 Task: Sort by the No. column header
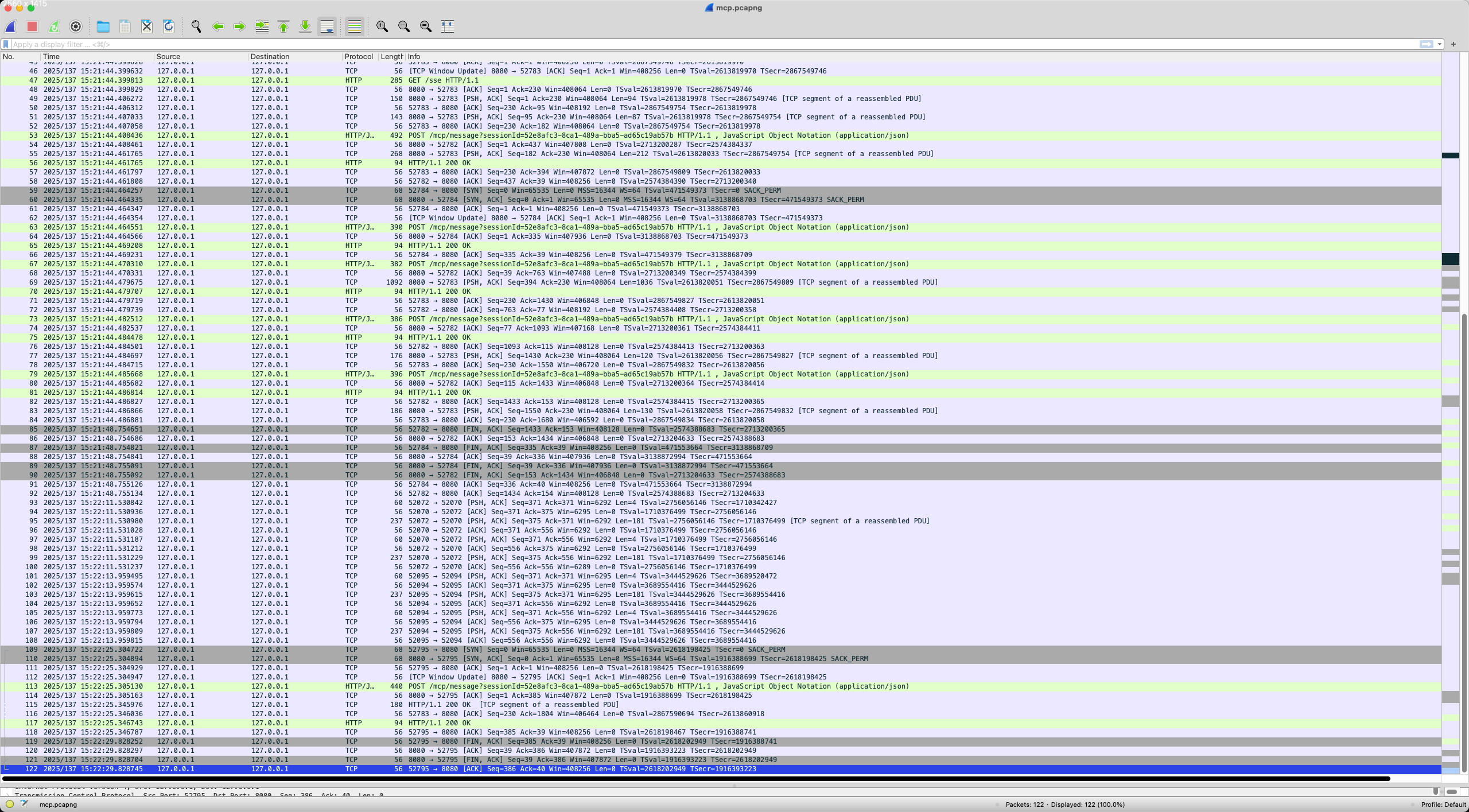[x=20, y=56]
